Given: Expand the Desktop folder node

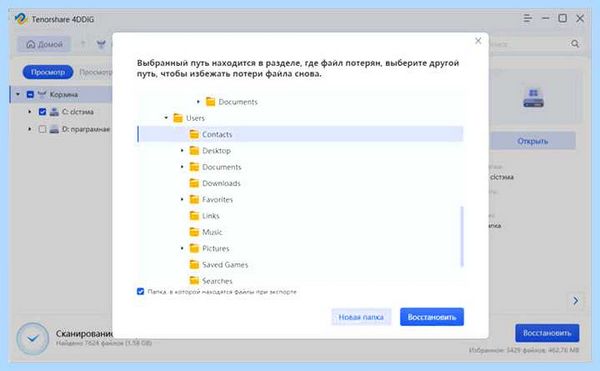Looking at the screenshot, I should 182,151.
